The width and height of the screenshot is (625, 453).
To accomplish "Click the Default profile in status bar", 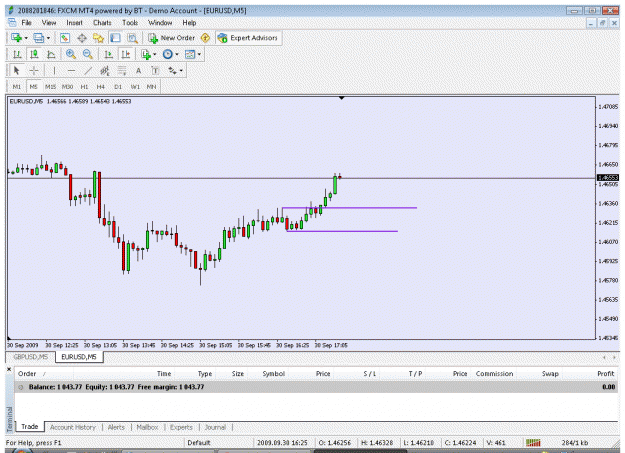I will [x=199, y=443].
